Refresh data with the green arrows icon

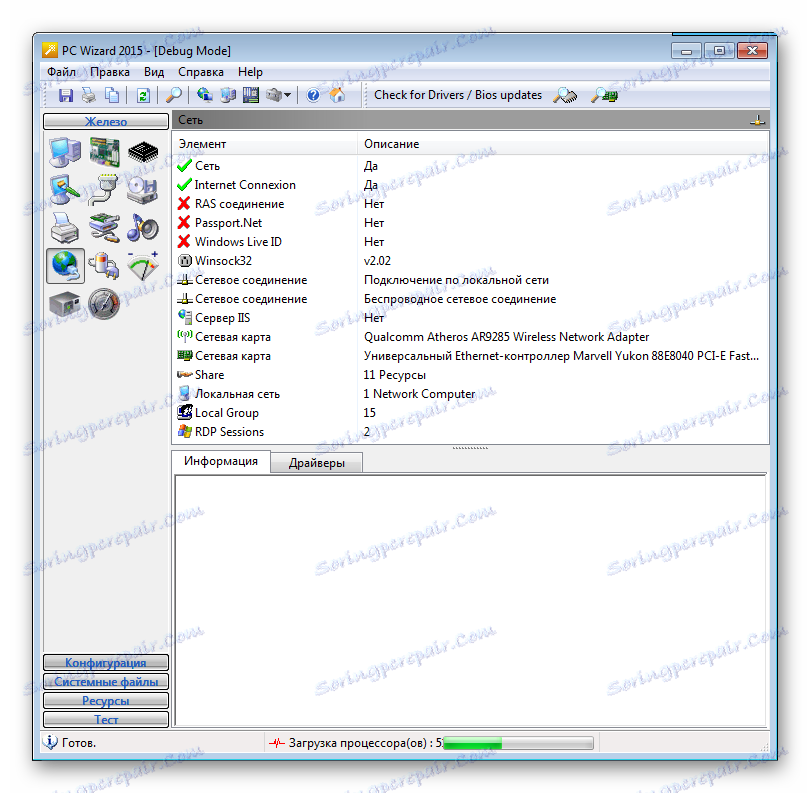[x=143, y=96]
